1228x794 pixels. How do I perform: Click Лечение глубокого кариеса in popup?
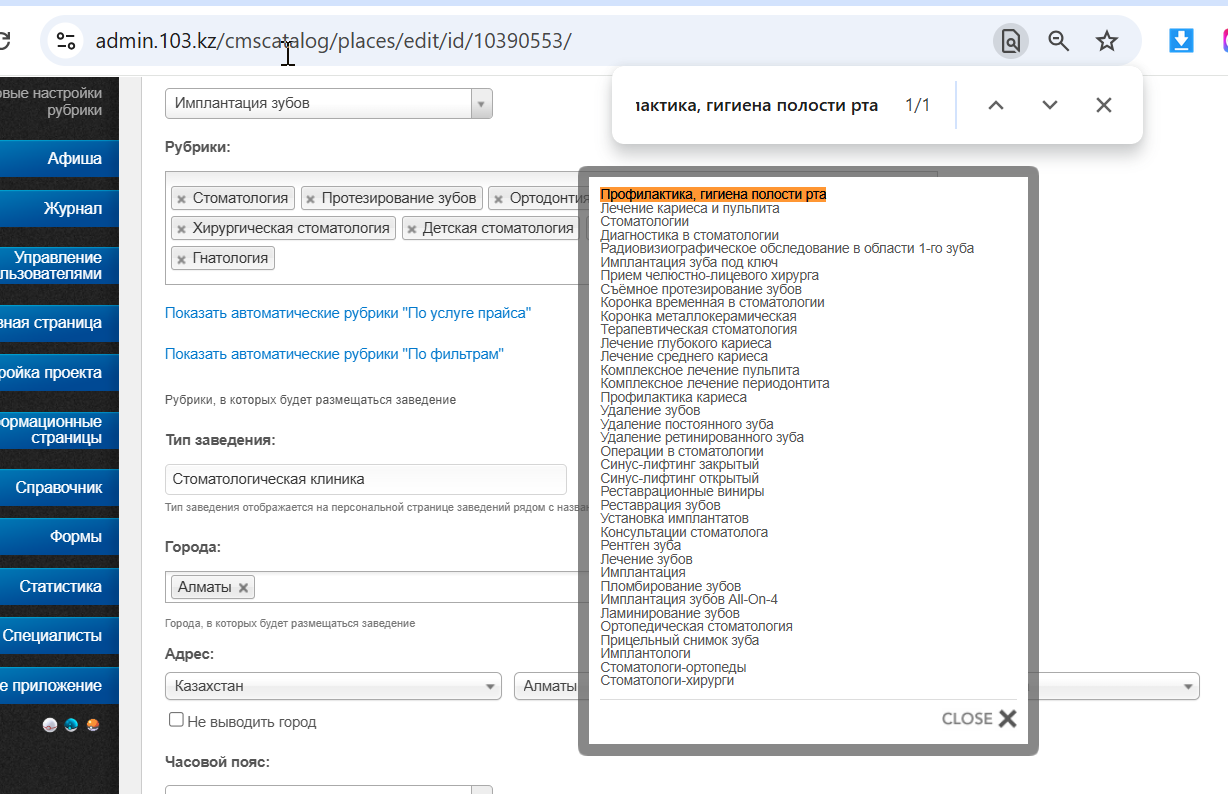(686, 343)
